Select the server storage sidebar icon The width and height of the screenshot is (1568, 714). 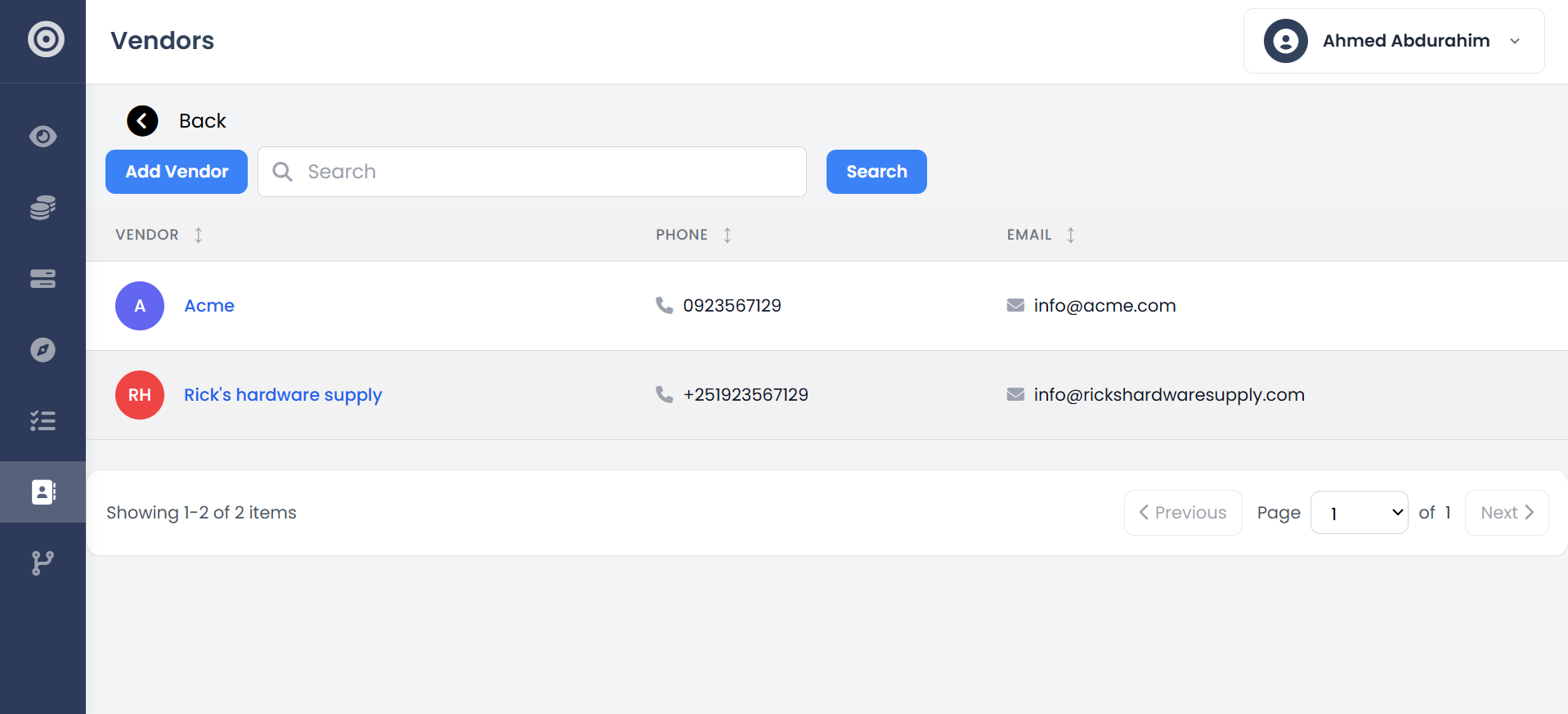click(x=43, y=279)
